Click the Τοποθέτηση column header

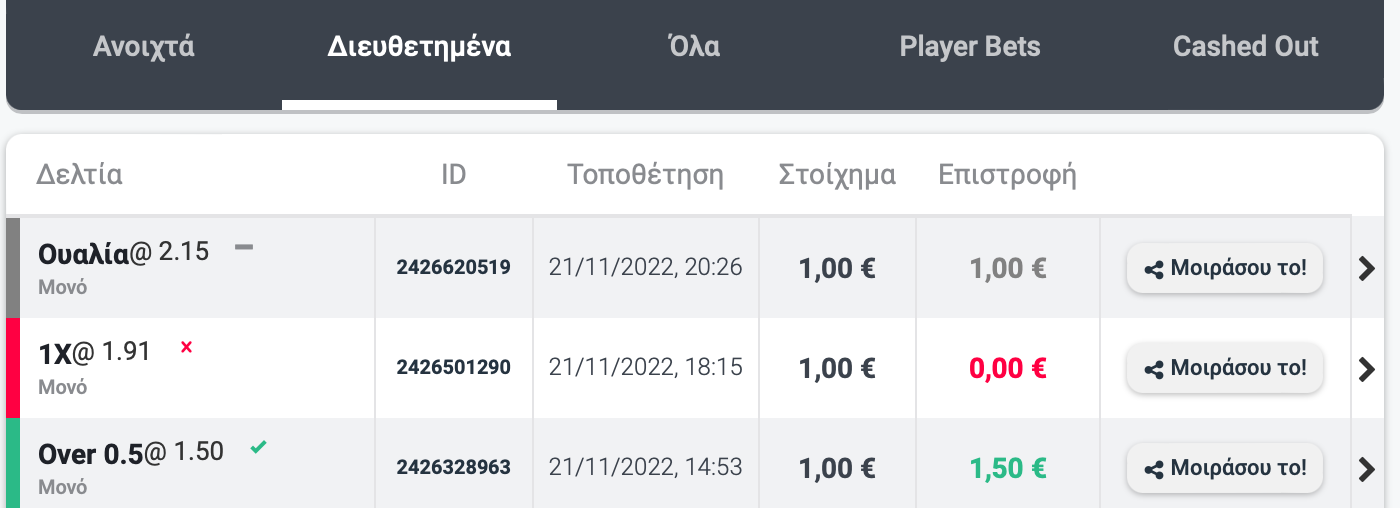point(645,175)
